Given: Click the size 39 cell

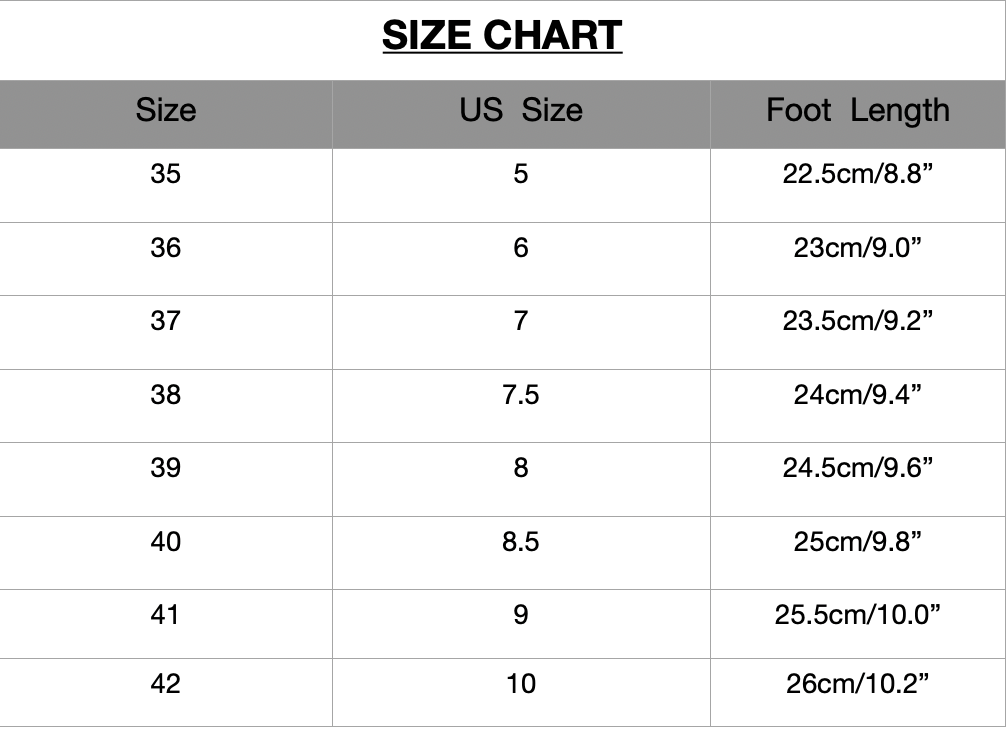Looking at the screenshot, I should 166,468.
